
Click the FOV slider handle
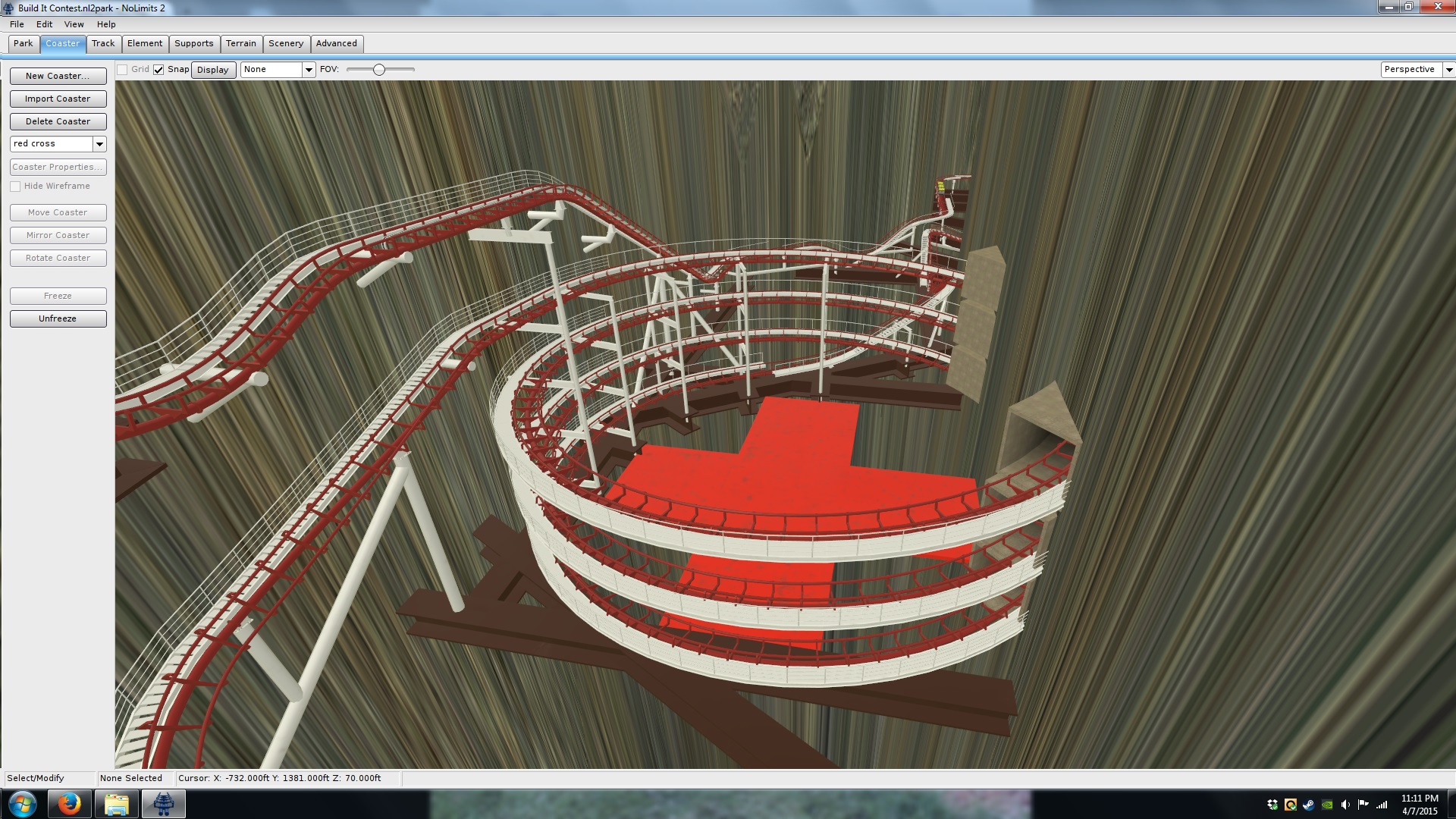pyautogui.click(x=379, y=70)
